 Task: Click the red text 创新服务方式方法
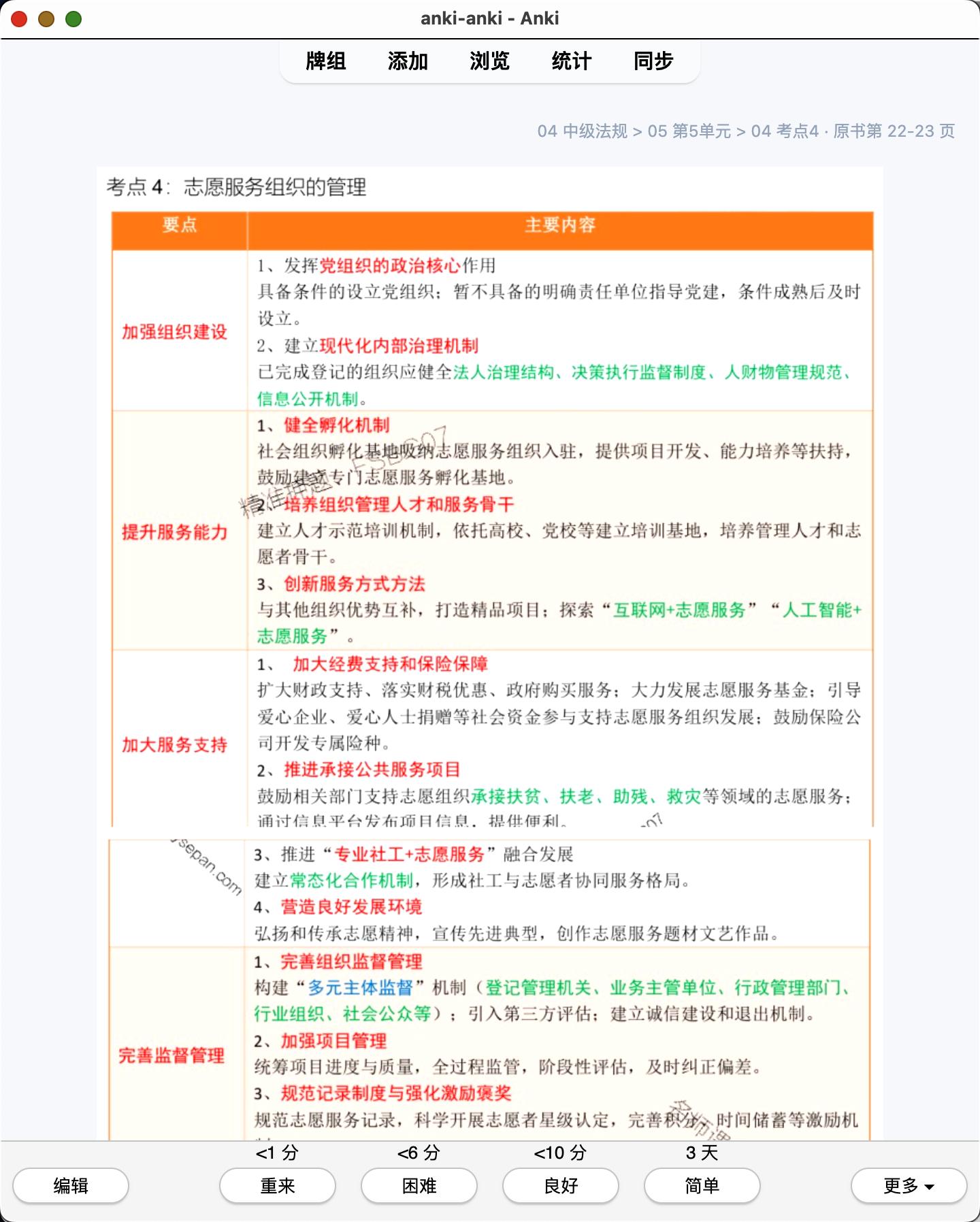[x=355, y=584]
